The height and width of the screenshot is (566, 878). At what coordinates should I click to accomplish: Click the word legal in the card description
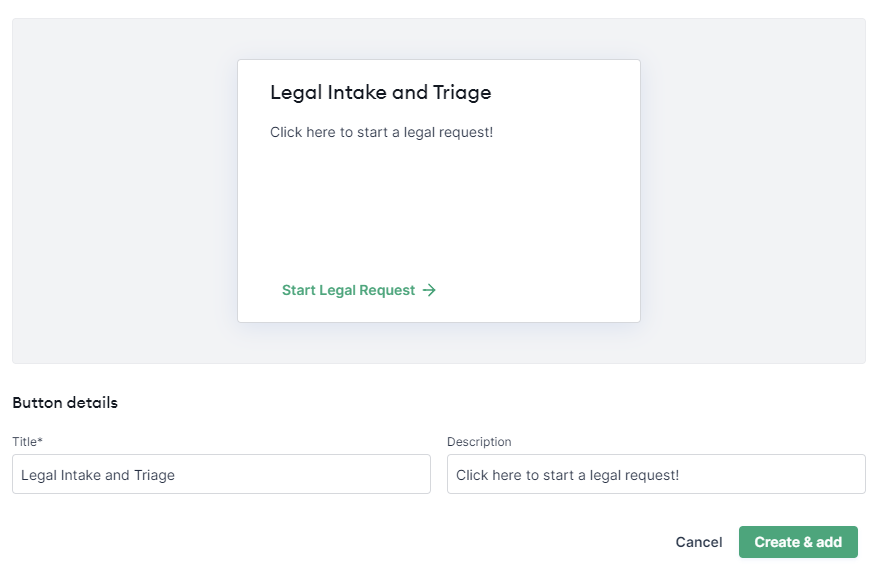418,133
